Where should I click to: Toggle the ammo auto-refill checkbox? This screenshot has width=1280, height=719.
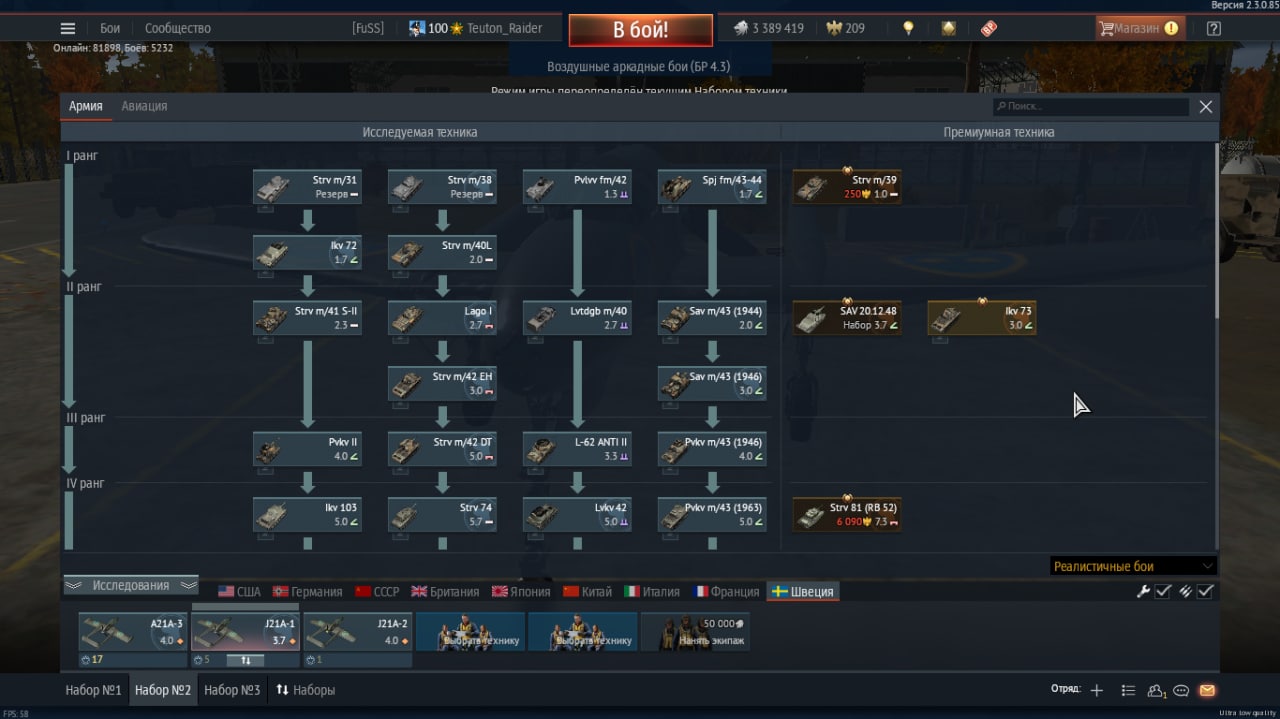click(1205, 591)
